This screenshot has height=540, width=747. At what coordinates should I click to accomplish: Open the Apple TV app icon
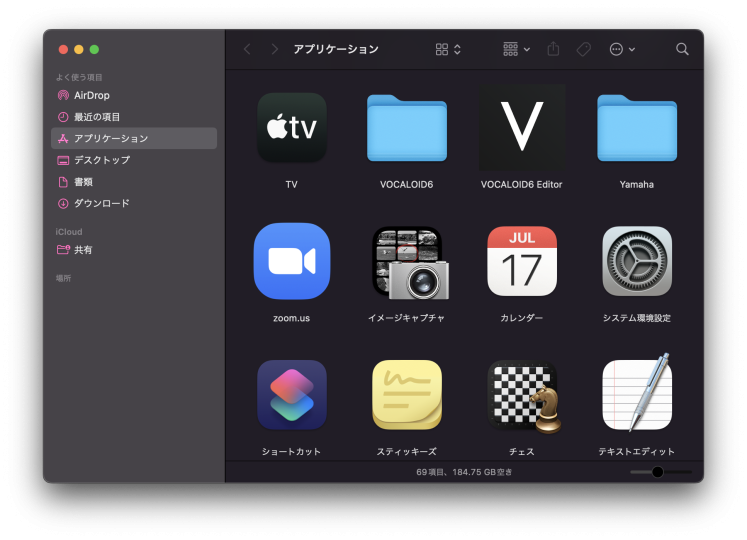(x=292, y=127)
